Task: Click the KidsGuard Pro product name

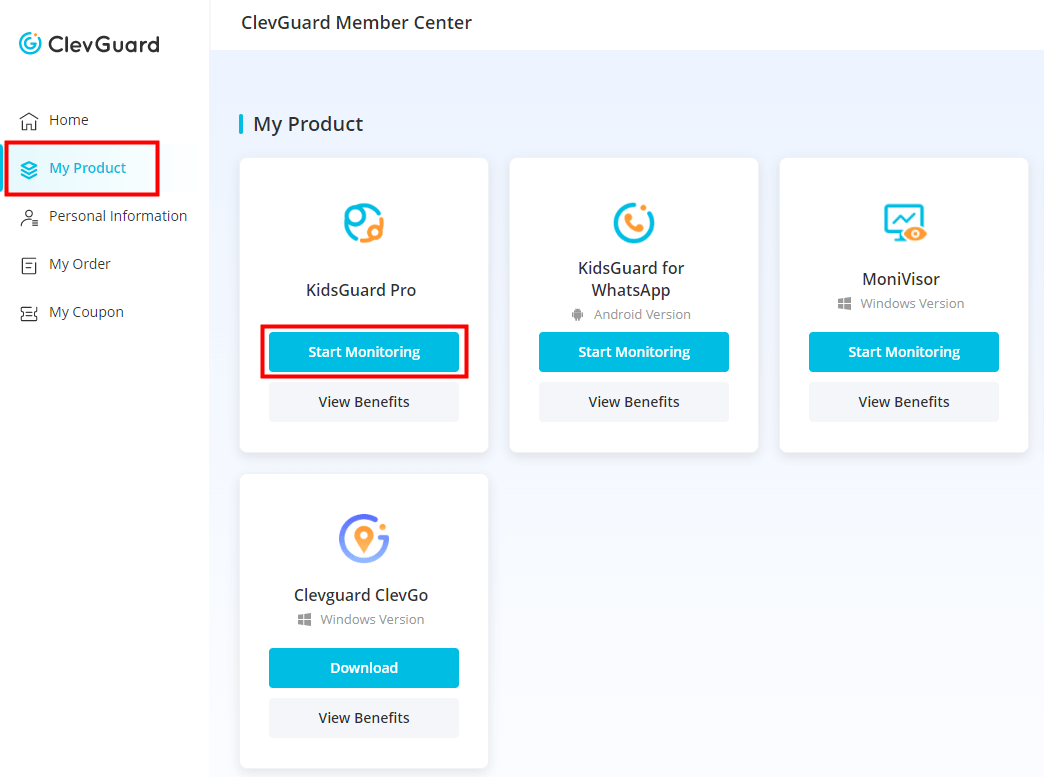Action: pyautogui.click(x=361, y=290)
